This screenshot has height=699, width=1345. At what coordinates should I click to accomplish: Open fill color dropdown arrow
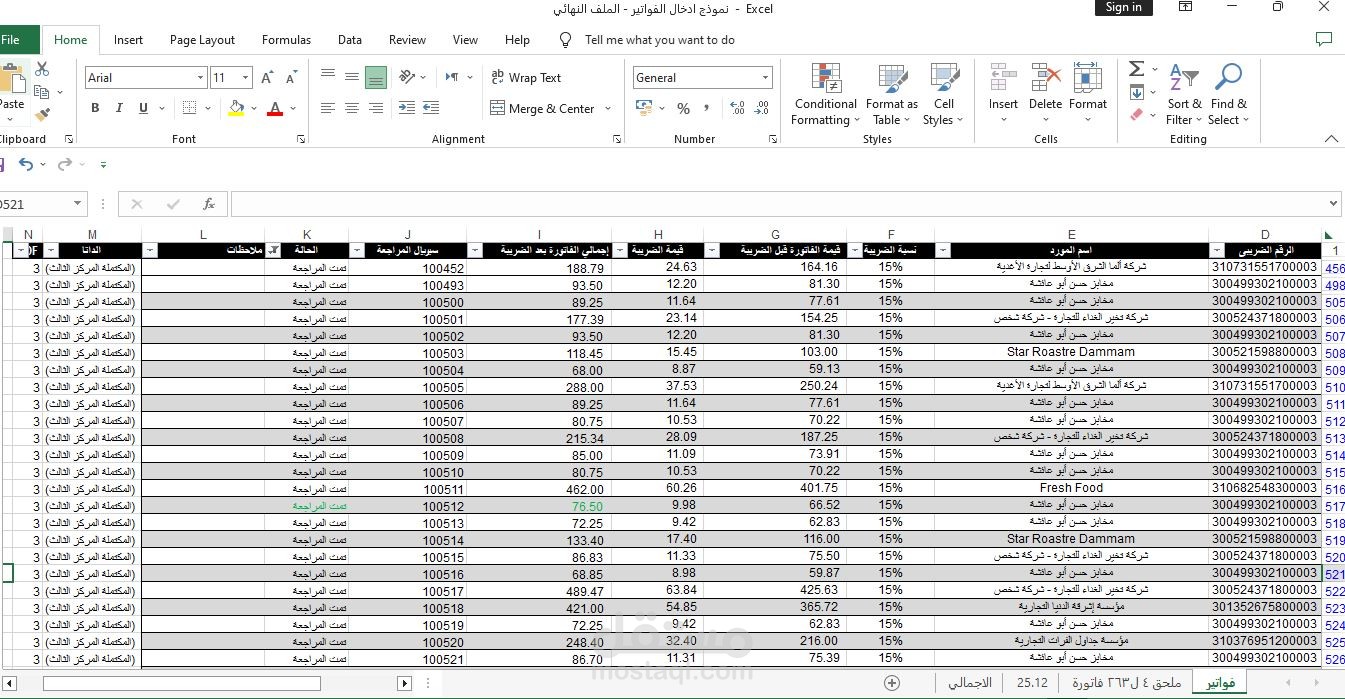click(x=253, y=108)
